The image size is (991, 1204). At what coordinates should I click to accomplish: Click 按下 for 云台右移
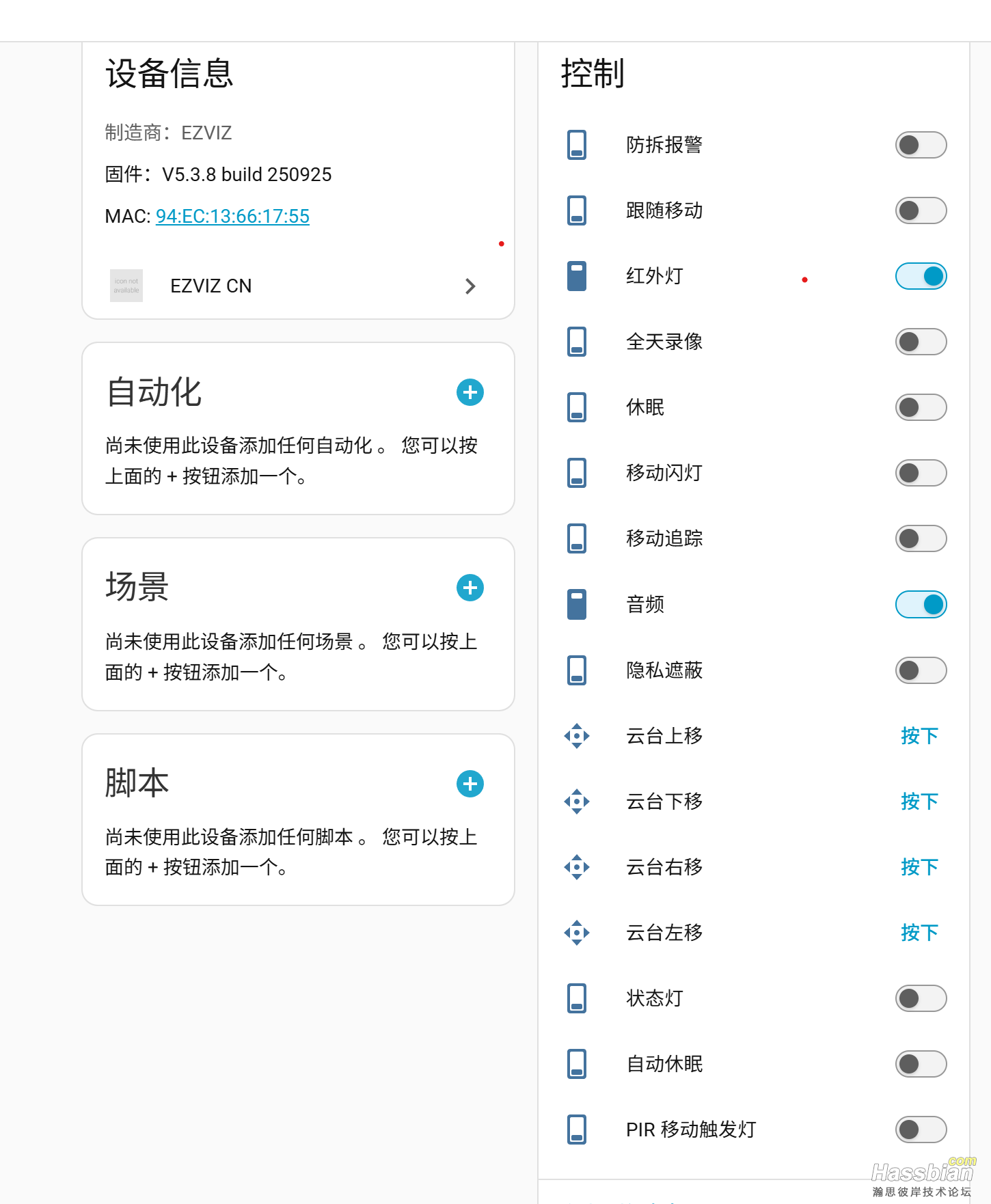[919, 867]
